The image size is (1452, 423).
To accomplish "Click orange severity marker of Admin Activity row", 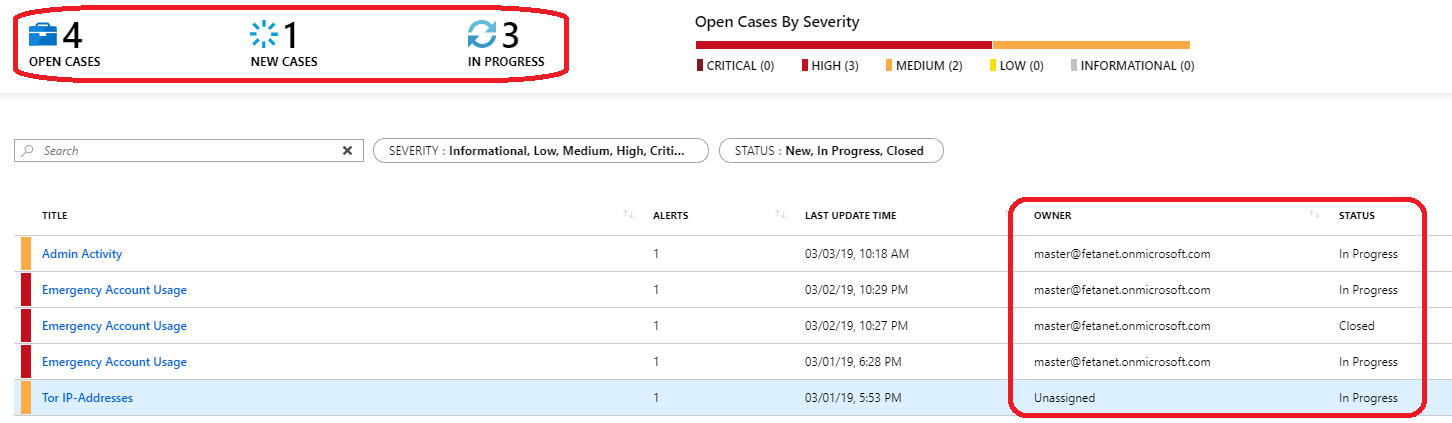I will tap(26, 254).
